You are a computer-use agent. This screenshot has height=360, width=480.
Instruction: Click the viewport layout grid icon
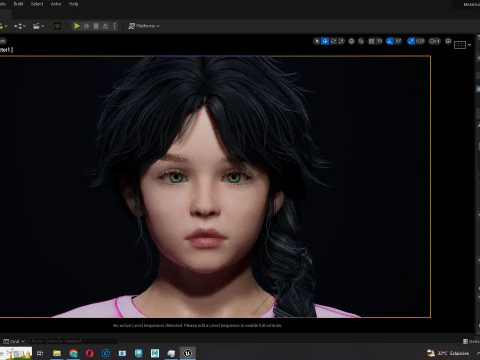pyautogui.click(x=460, y=45)
